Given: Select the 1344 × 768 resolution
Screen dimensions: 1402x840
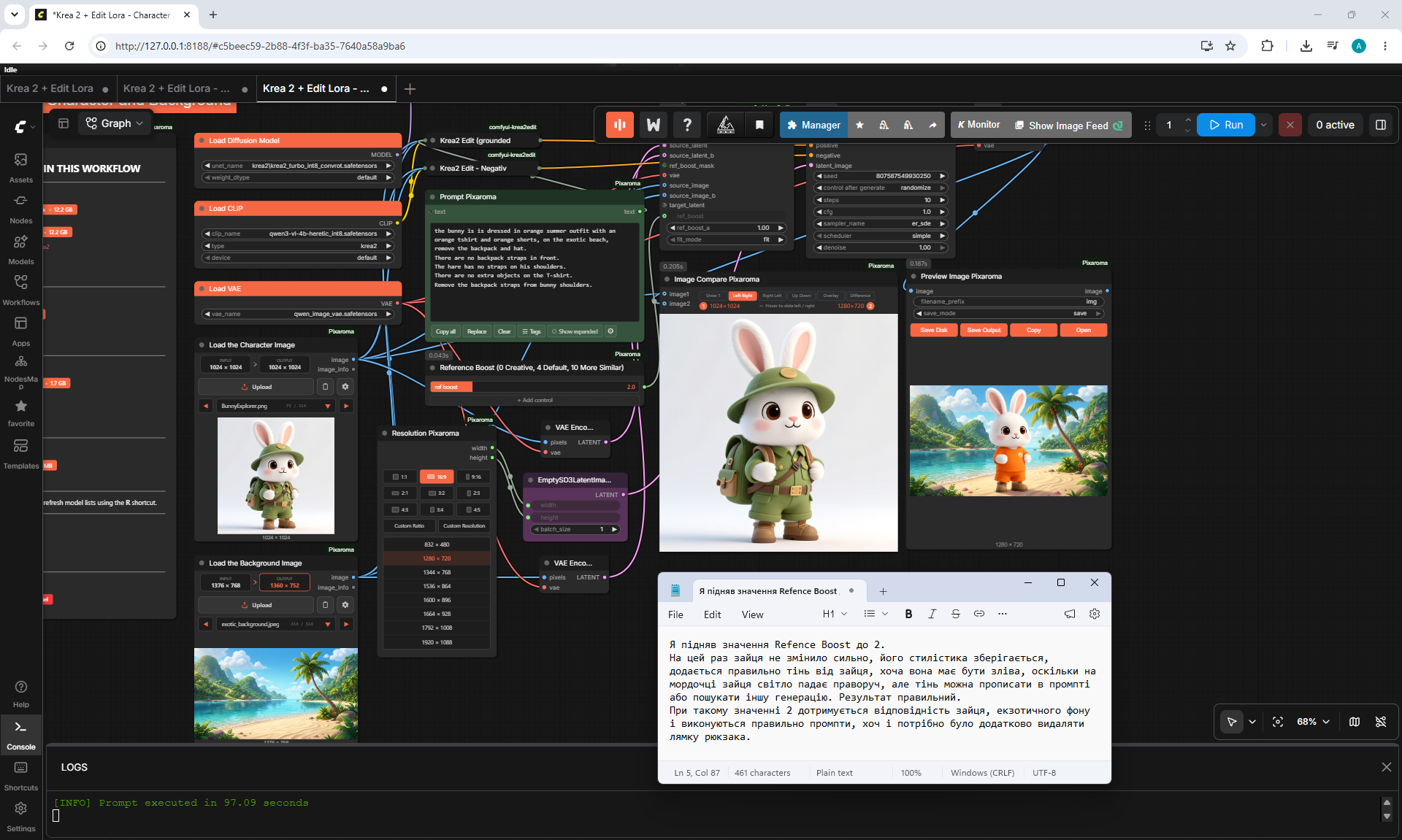Looking at the screenshot, I should [437, 572].
